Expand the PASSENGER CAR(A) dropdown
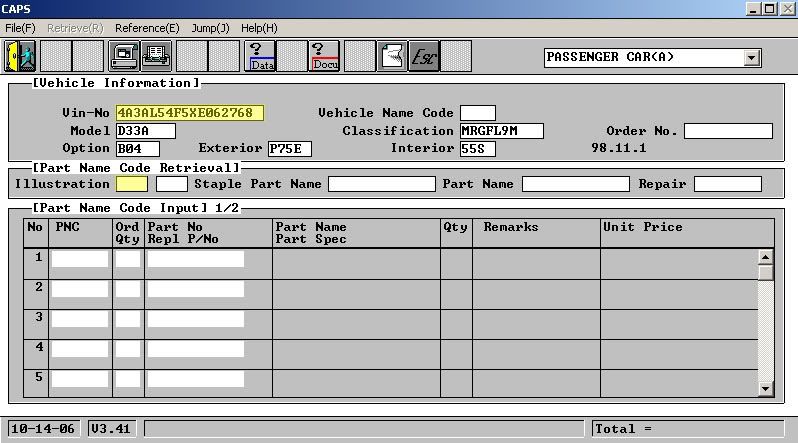798x443 pixels. point(751,58)
